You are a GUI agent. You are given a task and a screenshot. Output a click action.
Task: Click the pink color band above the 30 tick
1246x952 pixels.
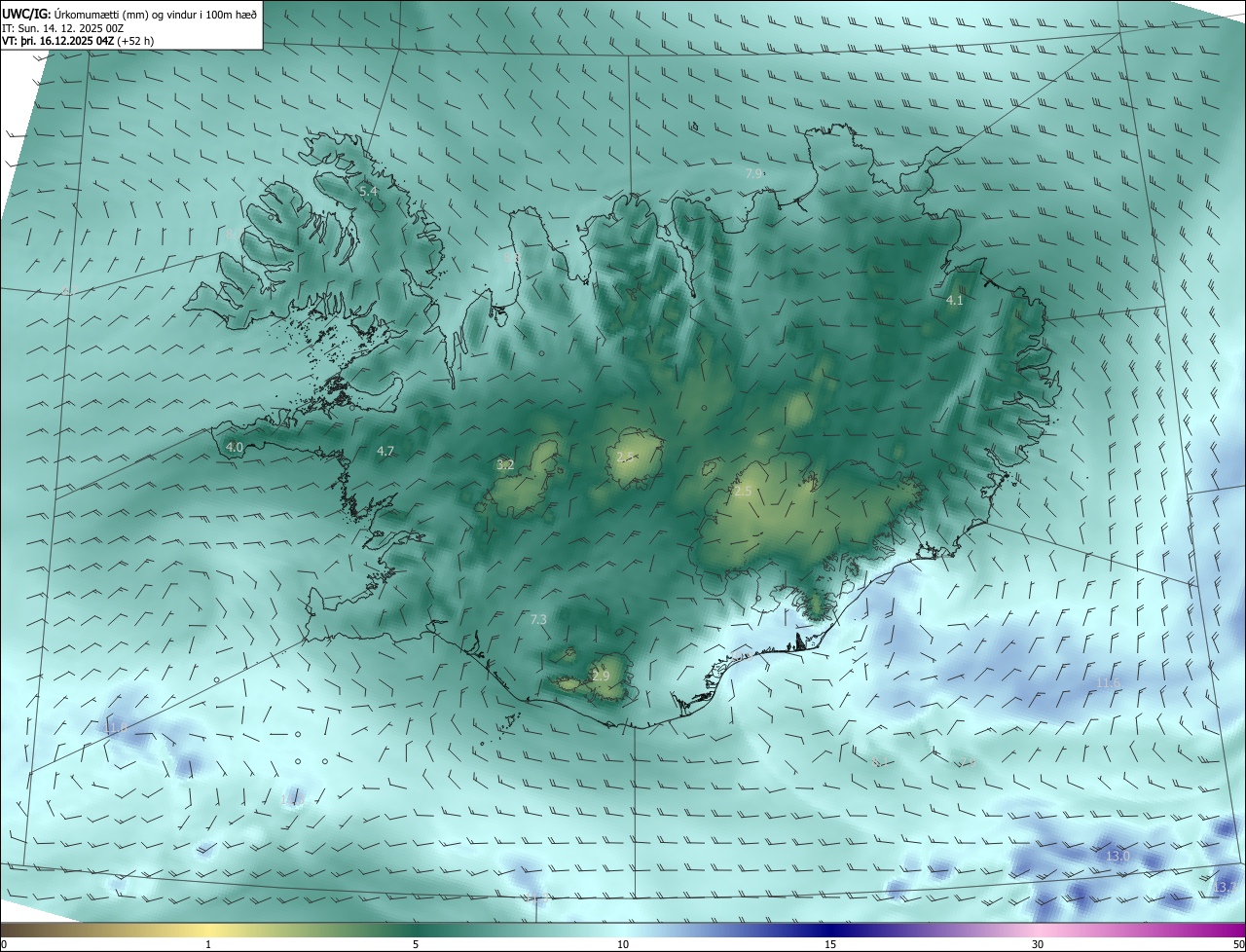1038,930
